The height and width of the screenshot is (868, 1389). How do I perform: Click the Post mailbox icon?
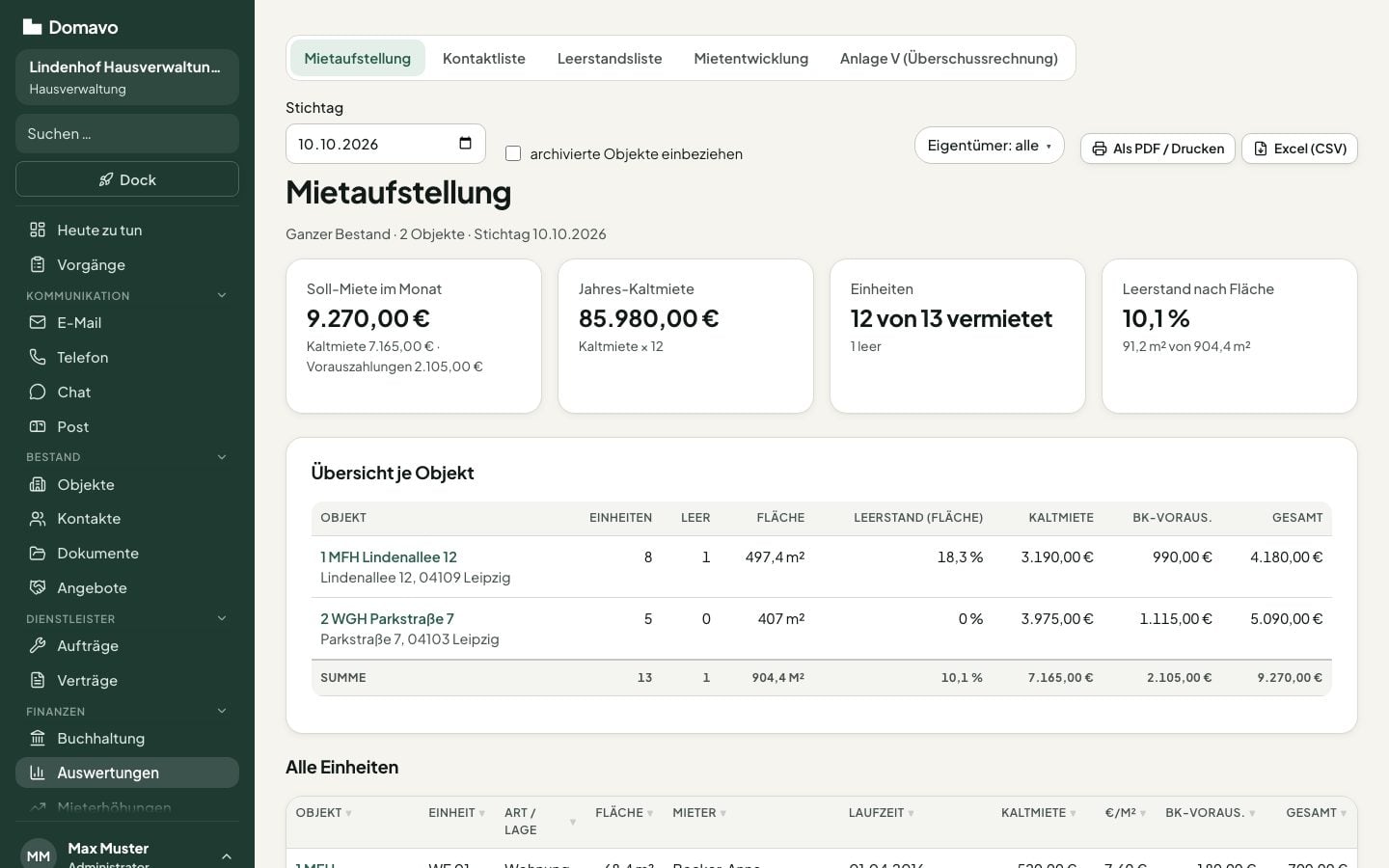click(x=38, y=426)
